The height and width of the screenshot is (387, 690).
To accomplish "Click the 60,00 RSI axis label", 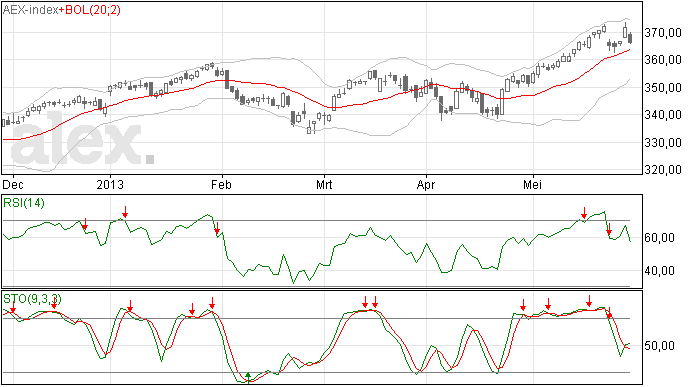I will 659,238.
